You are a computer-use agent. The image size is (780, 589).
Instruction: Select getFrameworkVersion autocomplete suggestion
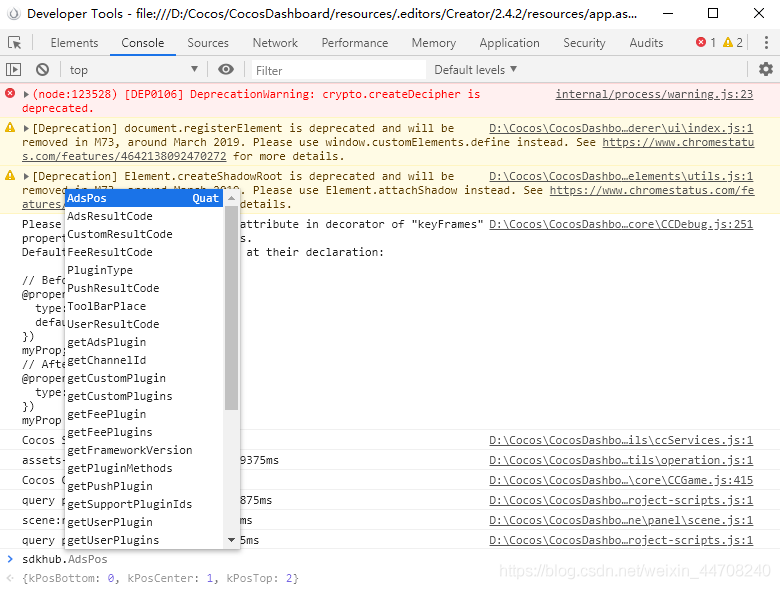click(144, 450)
